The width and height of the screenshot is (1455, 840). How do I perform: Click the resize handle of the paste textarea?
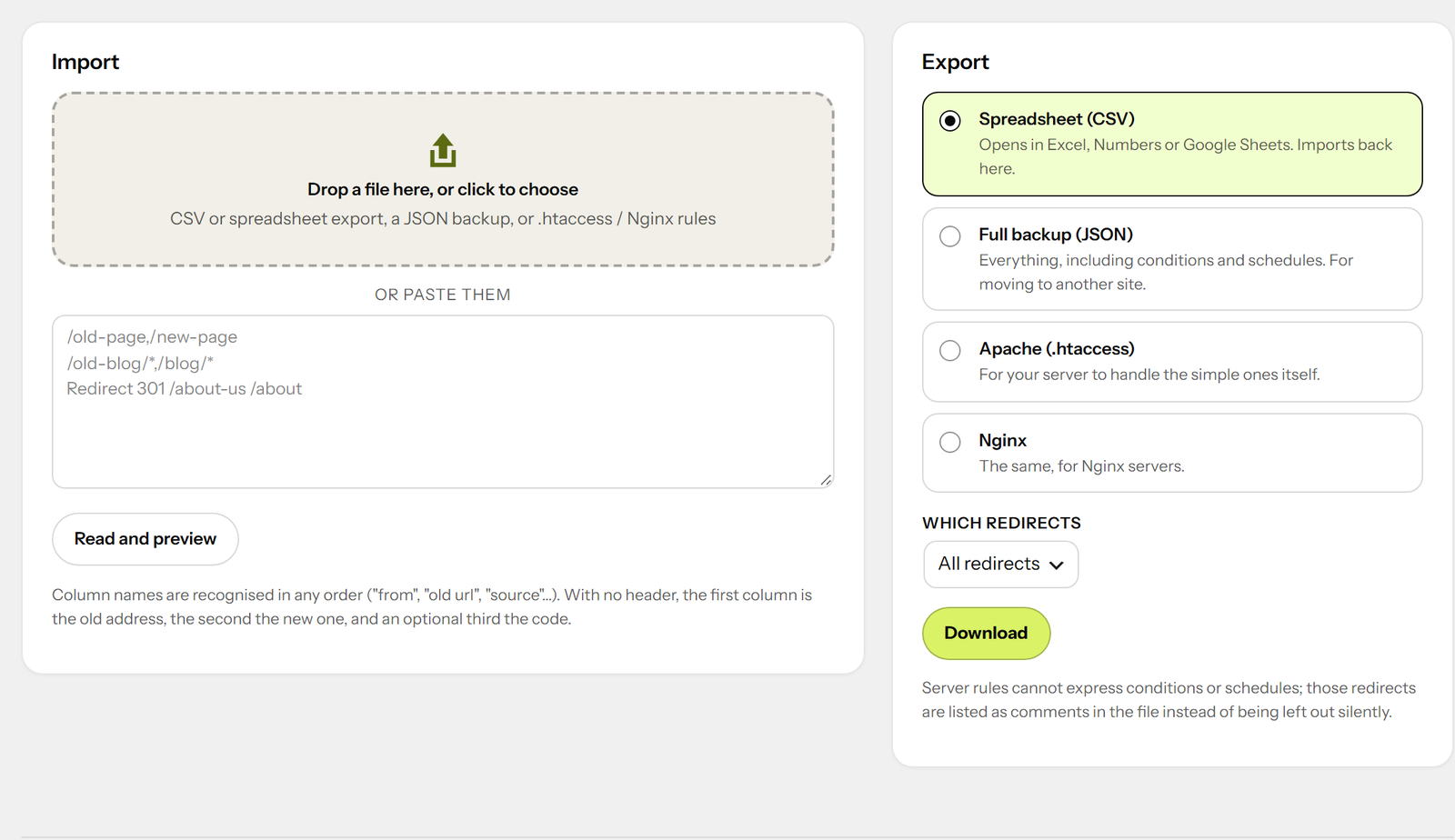[x=826, y=480]
